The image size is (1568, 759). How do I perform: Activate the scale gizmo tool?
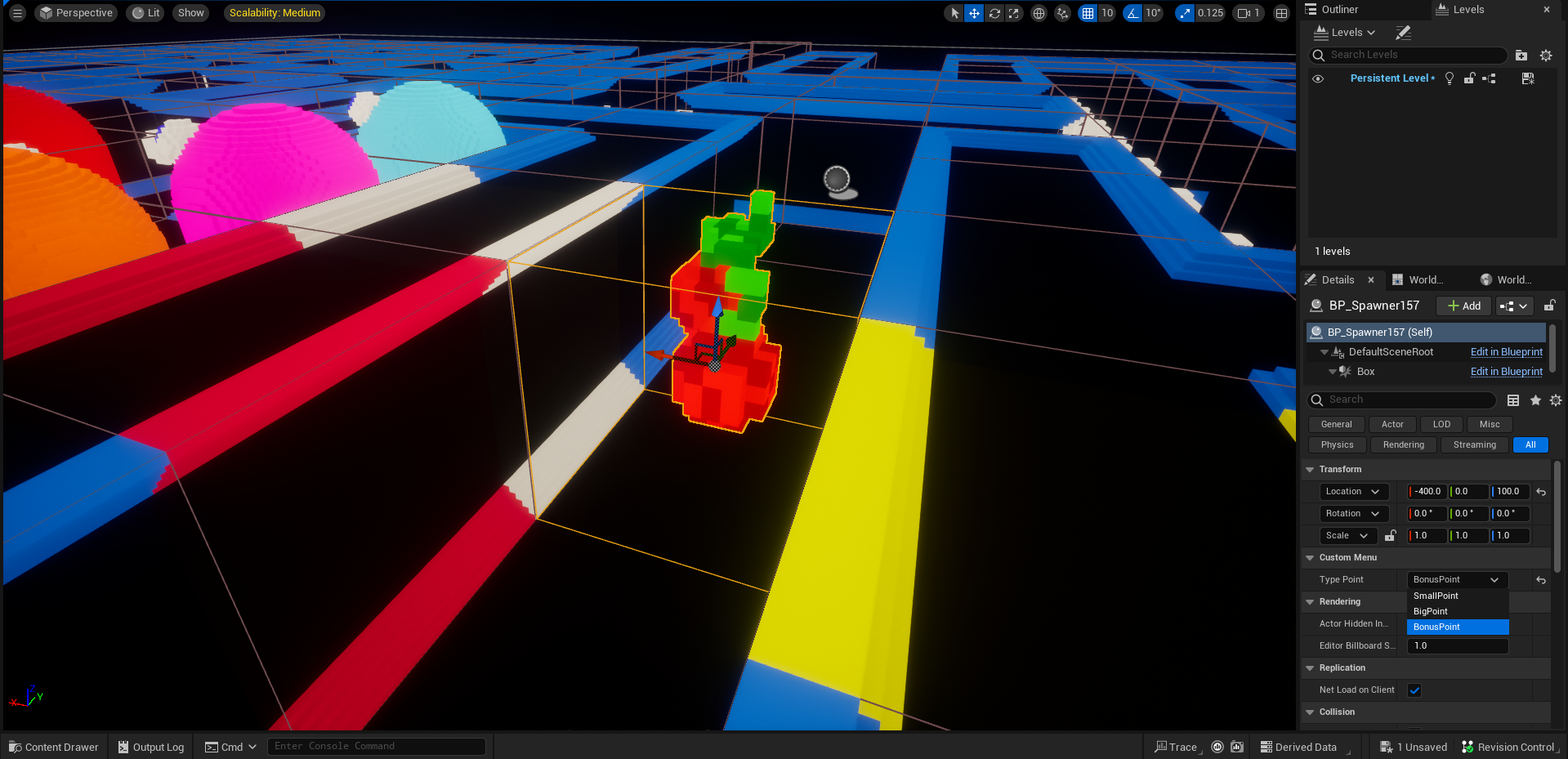point(1014,13)
